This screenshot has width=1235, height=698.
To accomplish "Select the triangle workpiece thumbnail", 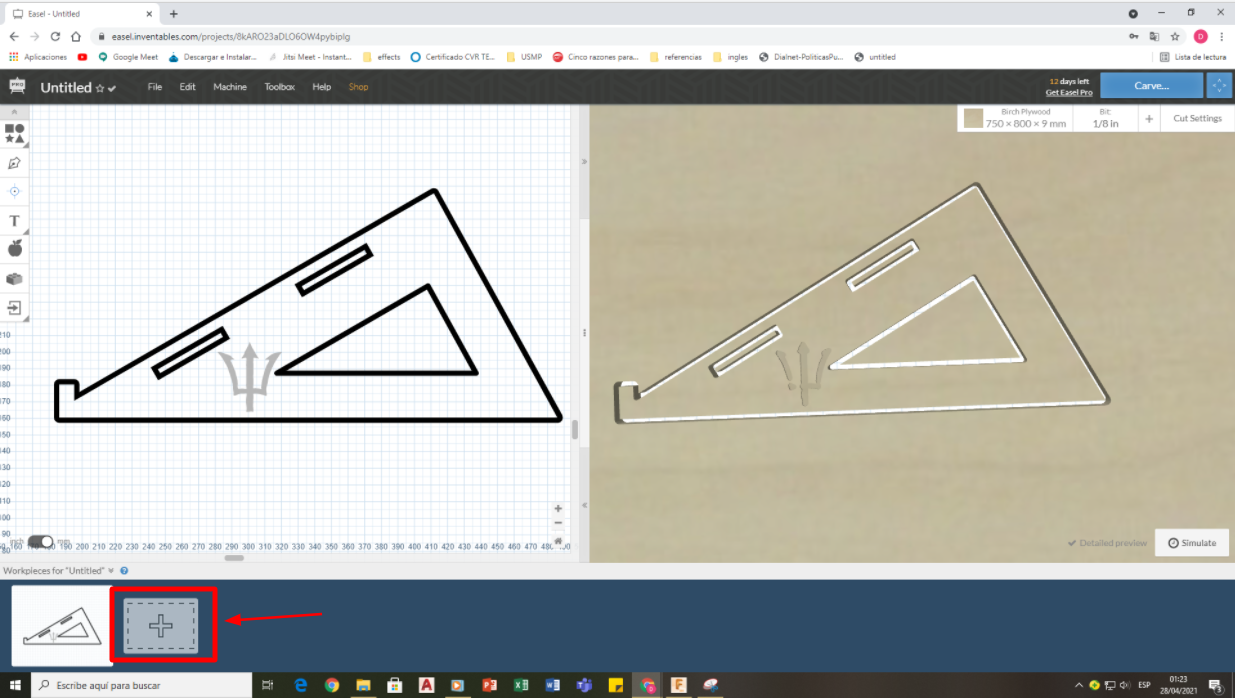I will (x=60, y=625).
